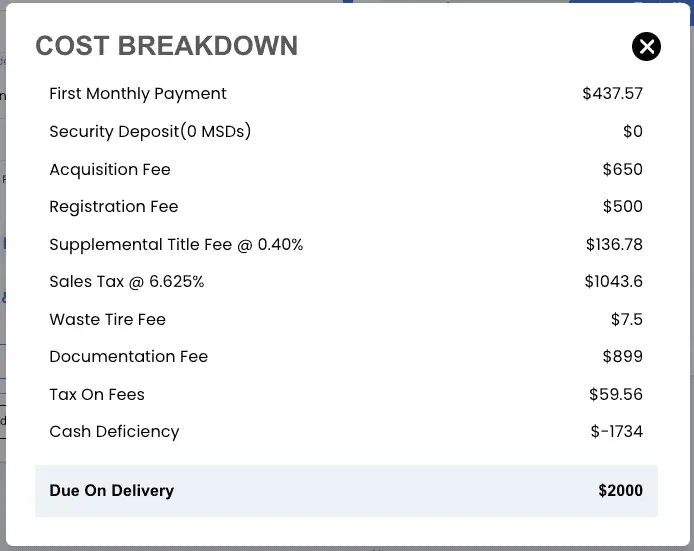Click the $899 documentation fee amount
The image size is (694, 551).
[x=623, y=356]
